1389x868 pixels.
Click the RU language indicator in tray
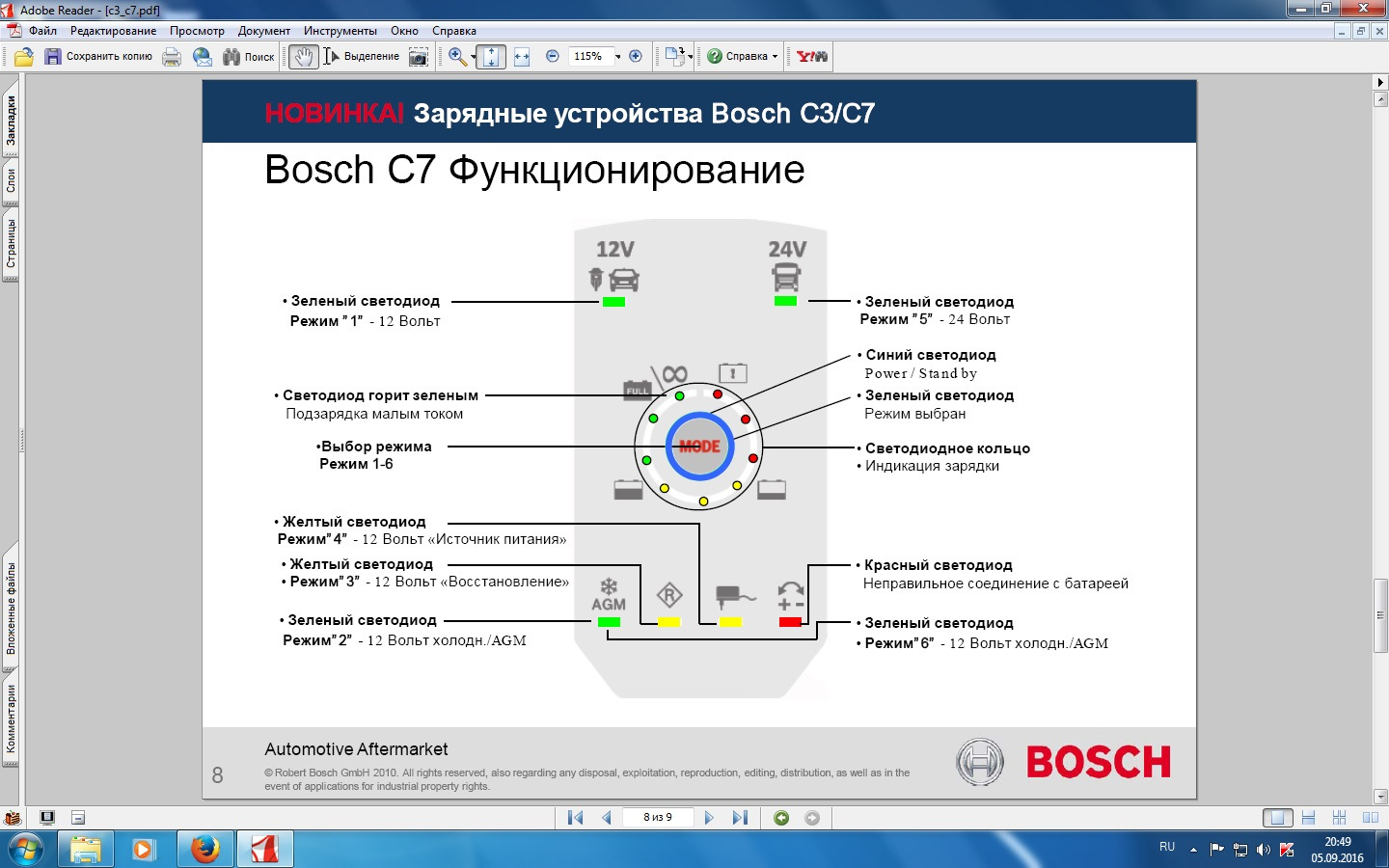[1167, 847]
